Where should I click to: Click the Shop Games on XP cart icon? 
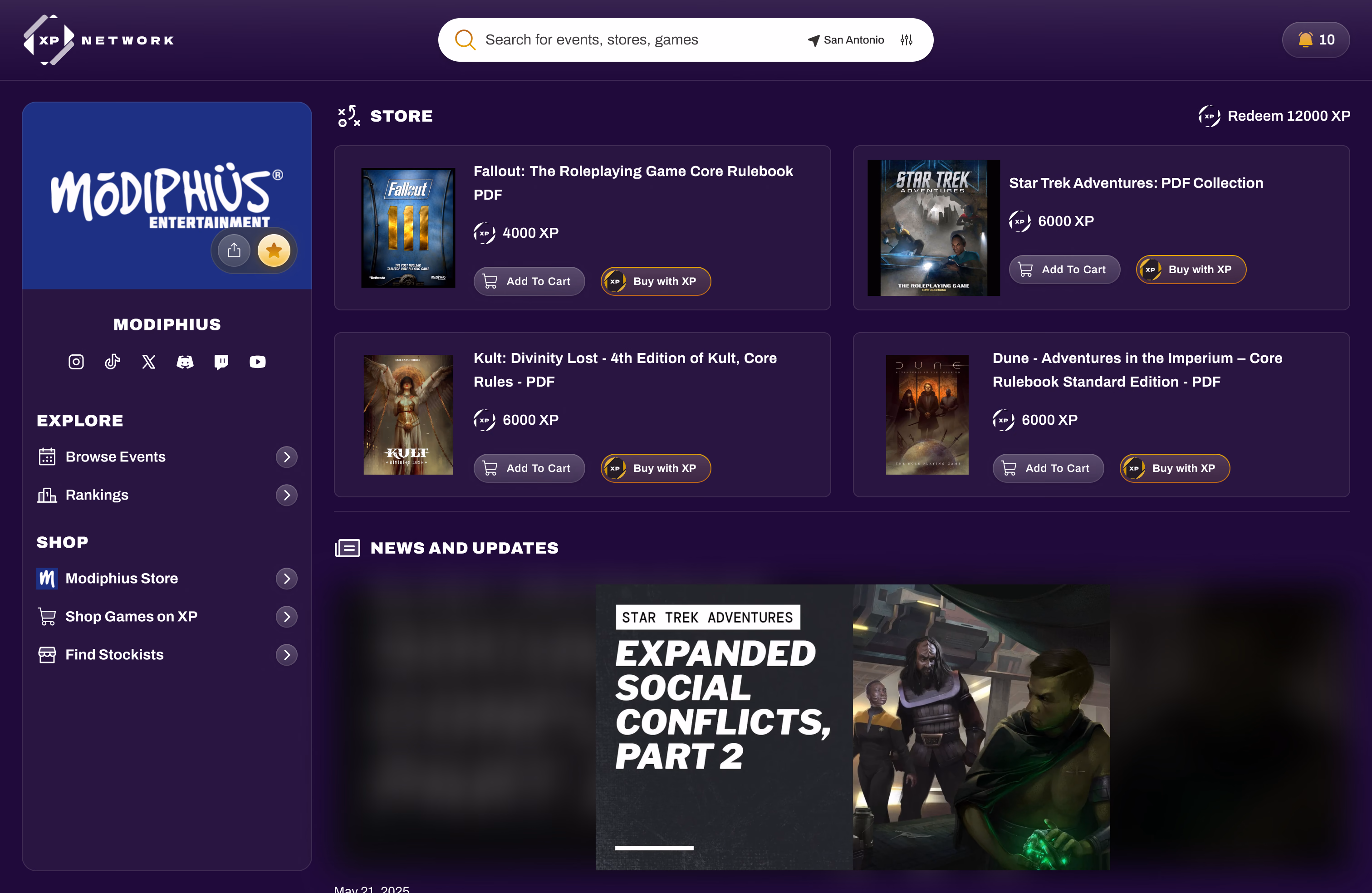click(x=47, y=616)
